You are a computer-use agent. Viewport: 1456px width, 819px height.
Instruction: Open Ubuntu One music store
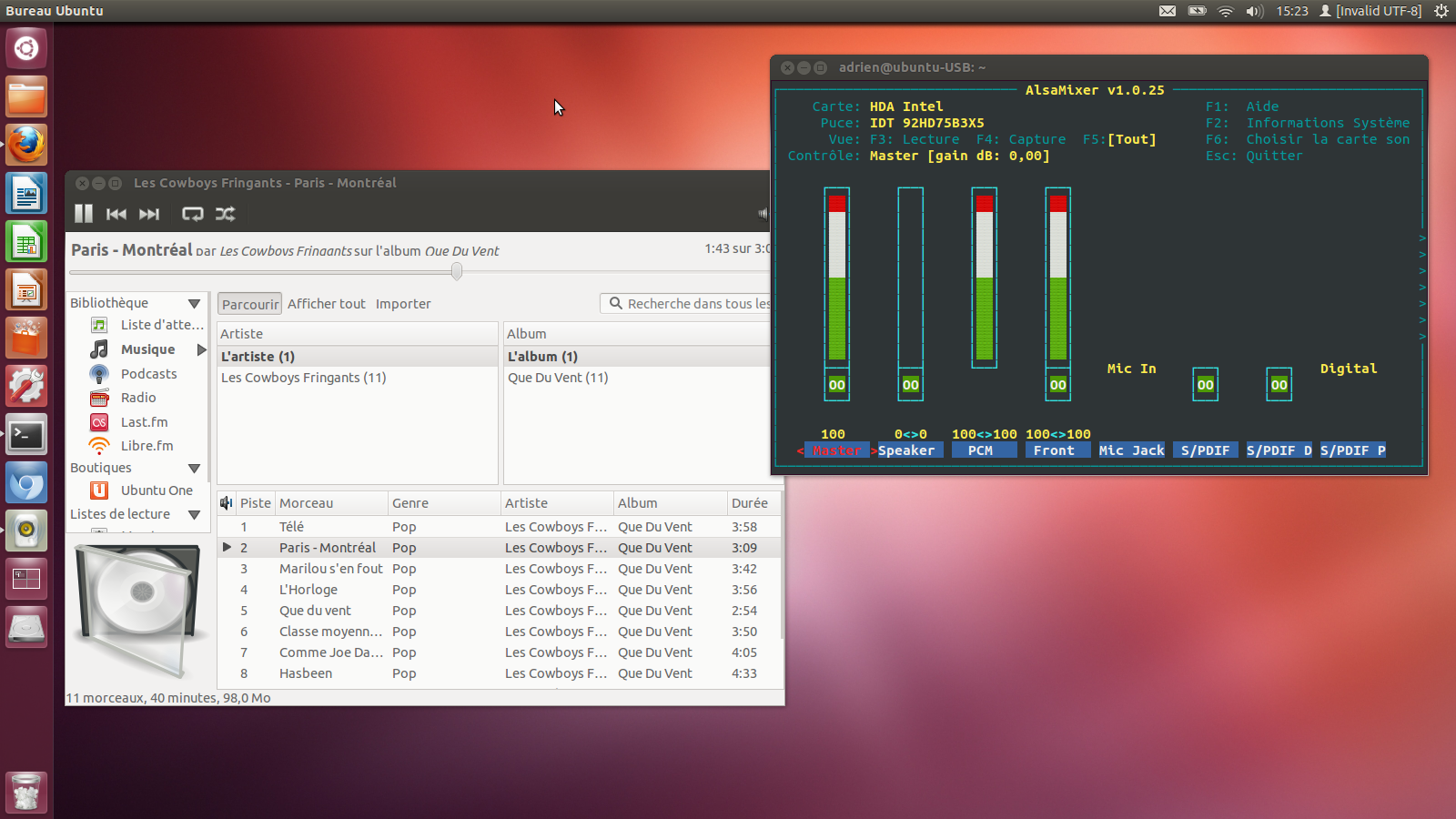click(157, 490)
